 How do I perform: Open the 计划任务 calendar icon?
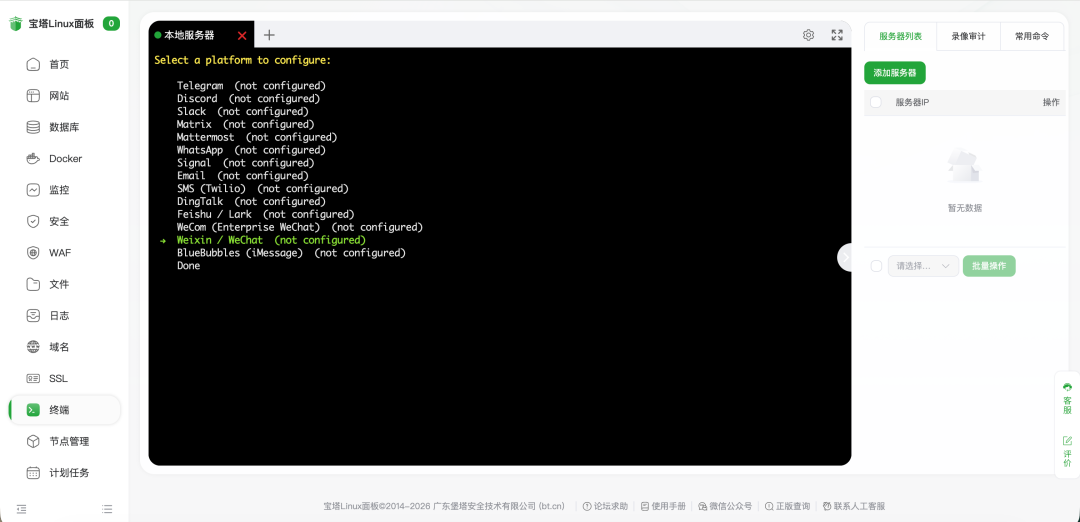pyautogui.click(x=33, y=473)
